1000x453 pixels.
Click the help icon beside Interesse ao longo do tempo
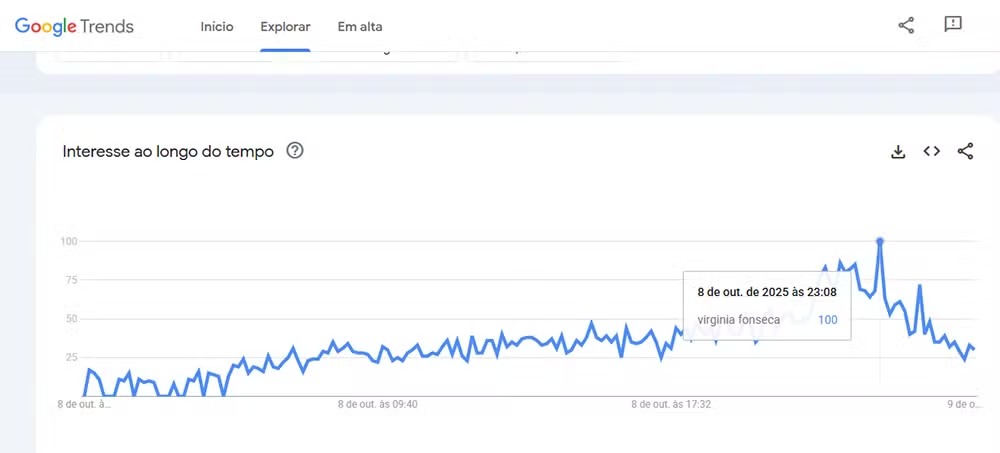point(295,151)
